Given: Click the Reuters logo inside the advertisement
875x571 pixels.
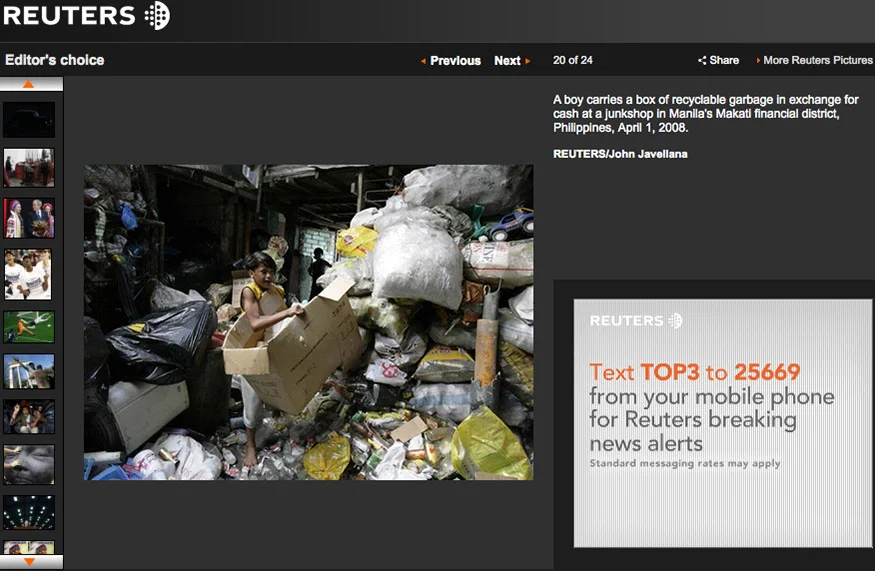Looking at the screenshot, I should point(636,320).
